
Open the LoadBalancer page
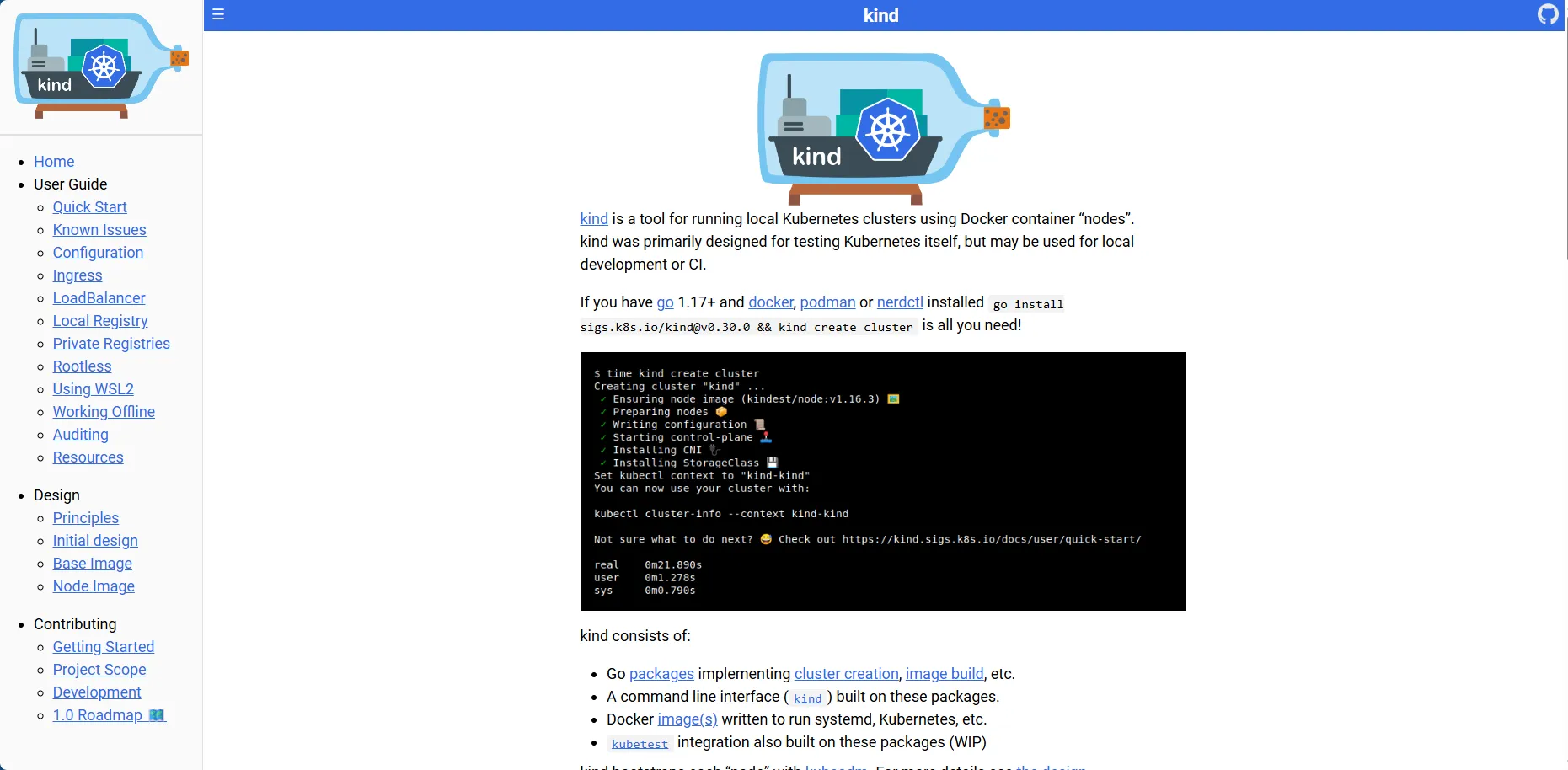pos(99,297)
